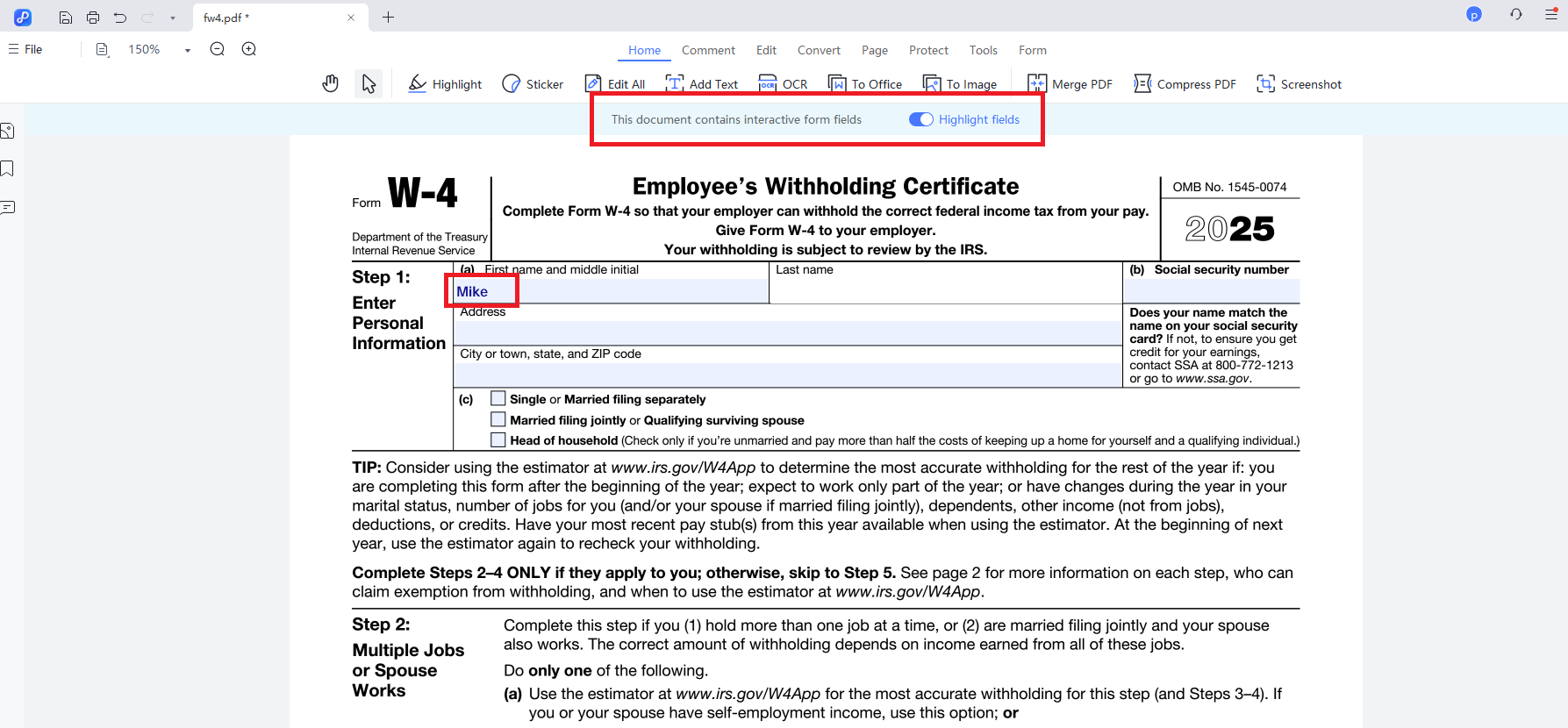Switch to the Edit tab

[766, 50]
